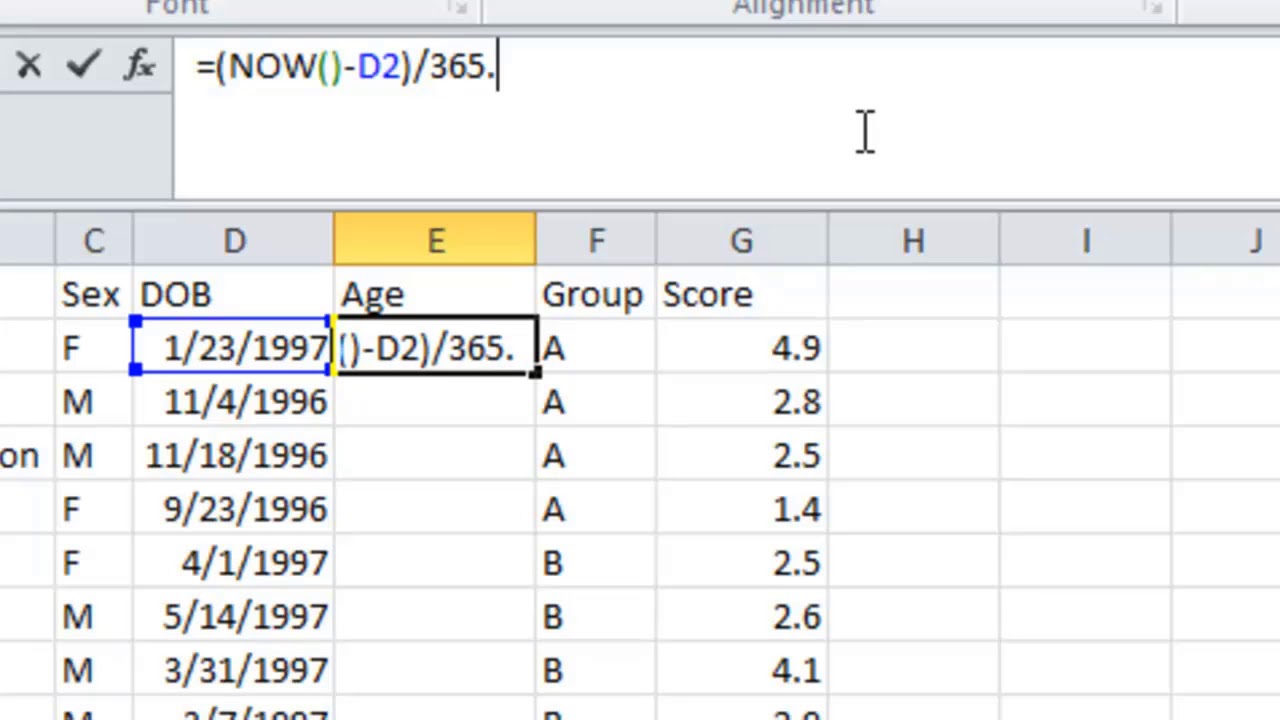
Task: Select the Score cell showing 4.1
Action: [x=742, y=670]
